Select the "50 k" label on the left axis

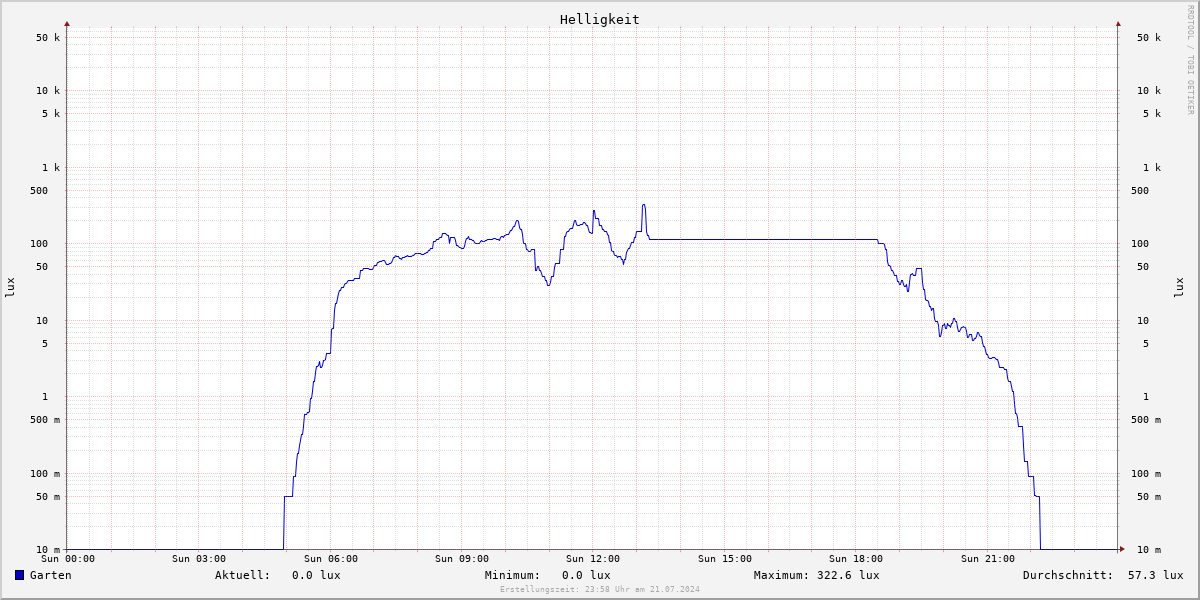48,38
